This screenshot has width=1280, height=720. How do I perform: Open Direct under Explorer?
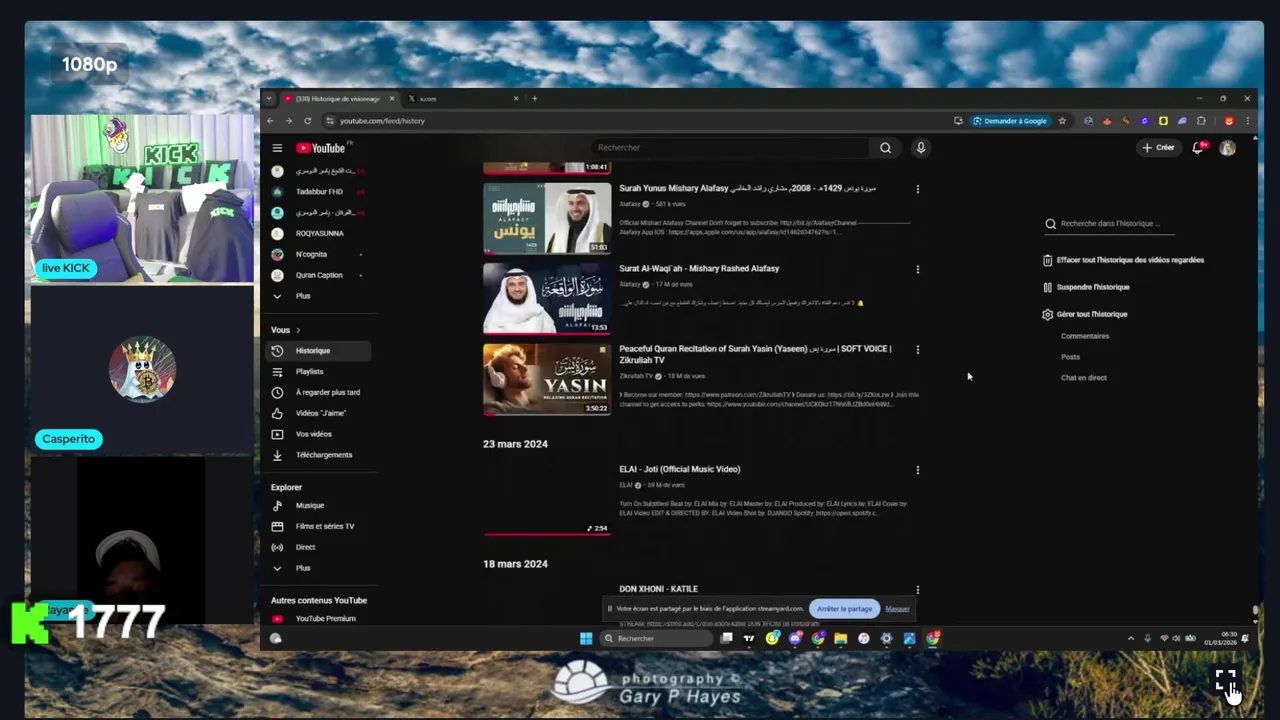[x=318, y=547]
